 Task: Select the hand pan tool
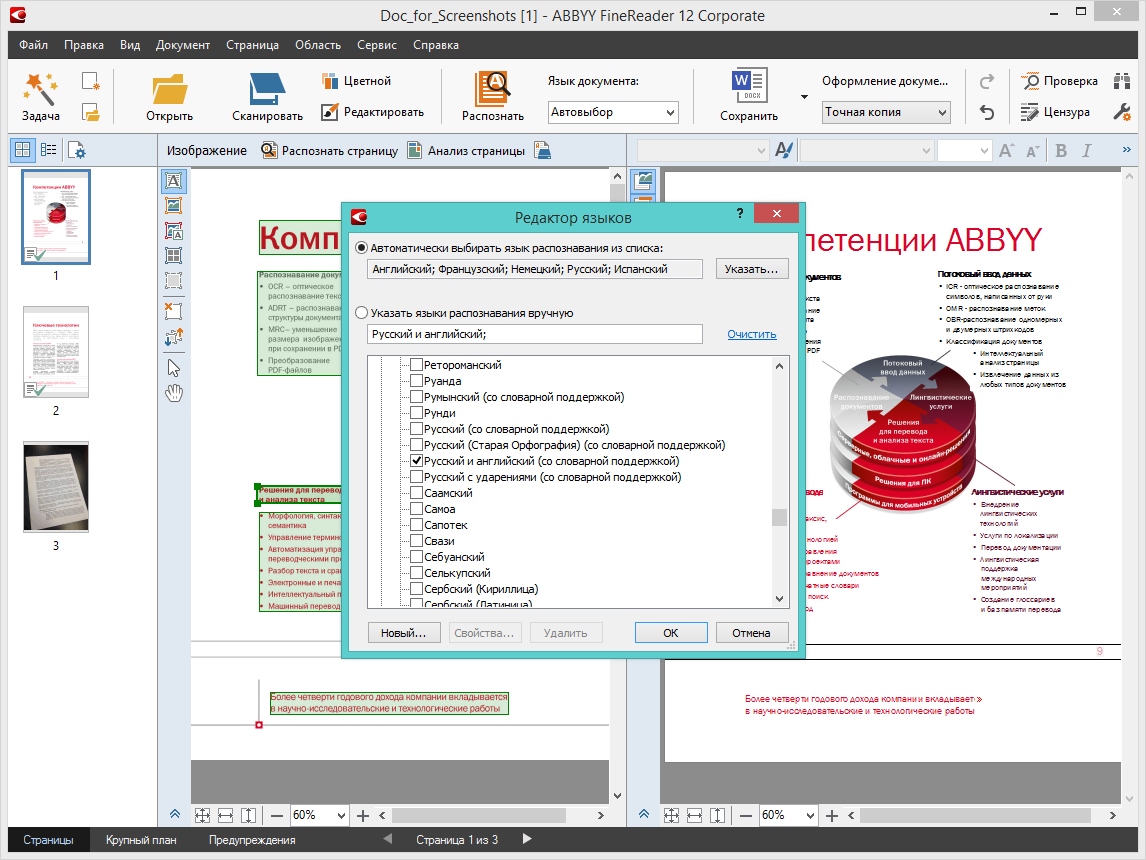pos(173,393)
